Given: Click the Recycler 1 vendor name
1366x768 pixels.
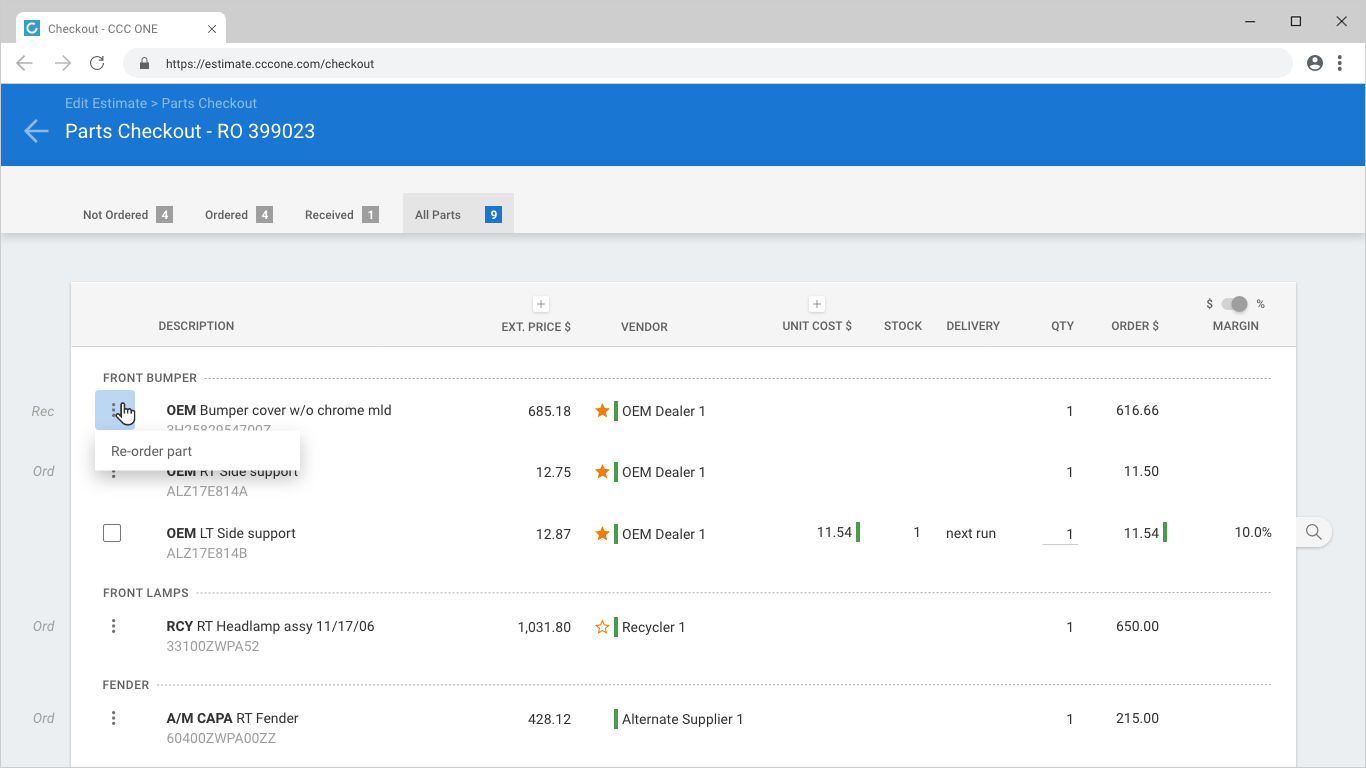Looking at the screenshot, I should pos(653,627).
